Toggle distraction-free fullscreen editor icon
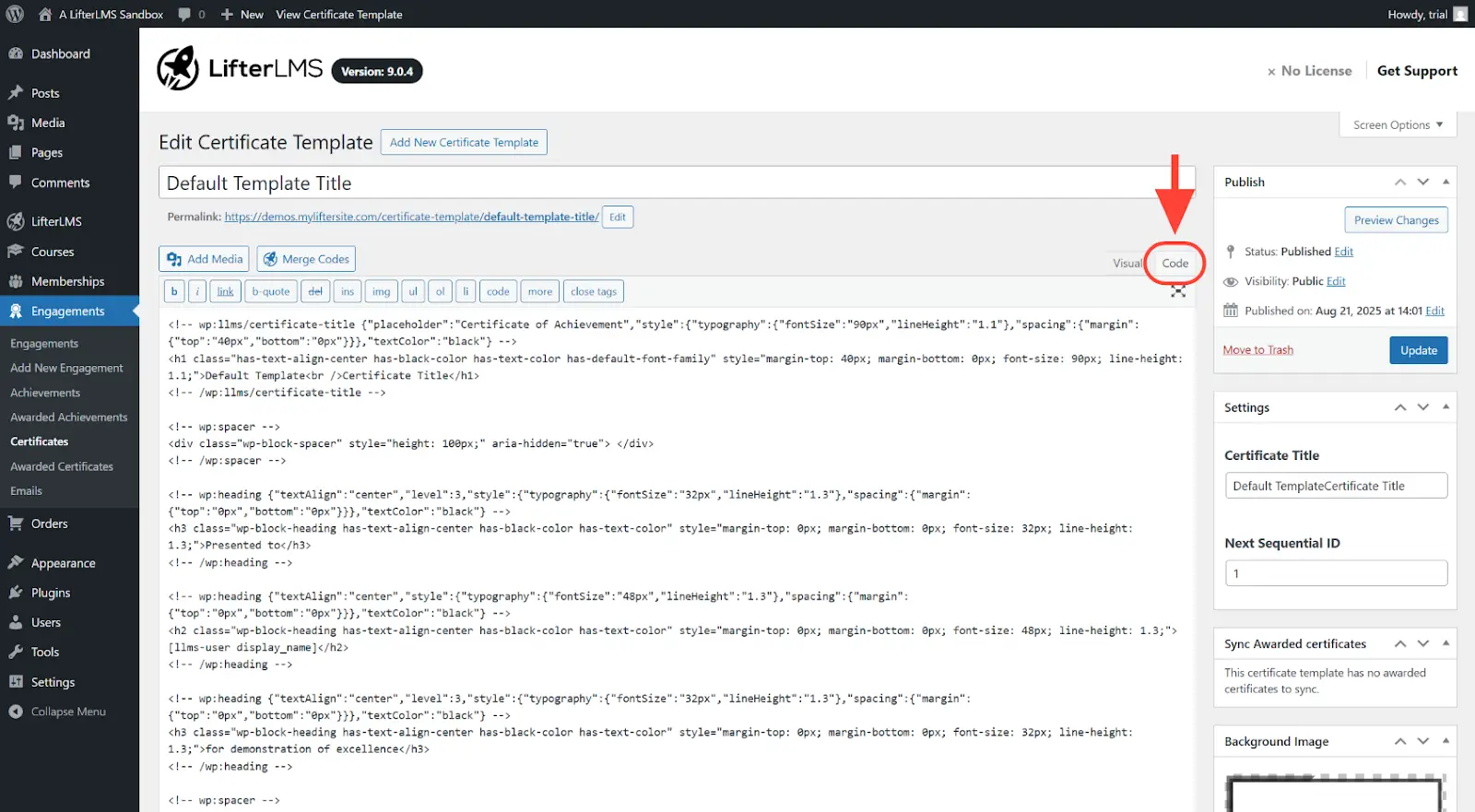The height and width of the screenshot is (812, 1475). click(x=1178, y=291)
